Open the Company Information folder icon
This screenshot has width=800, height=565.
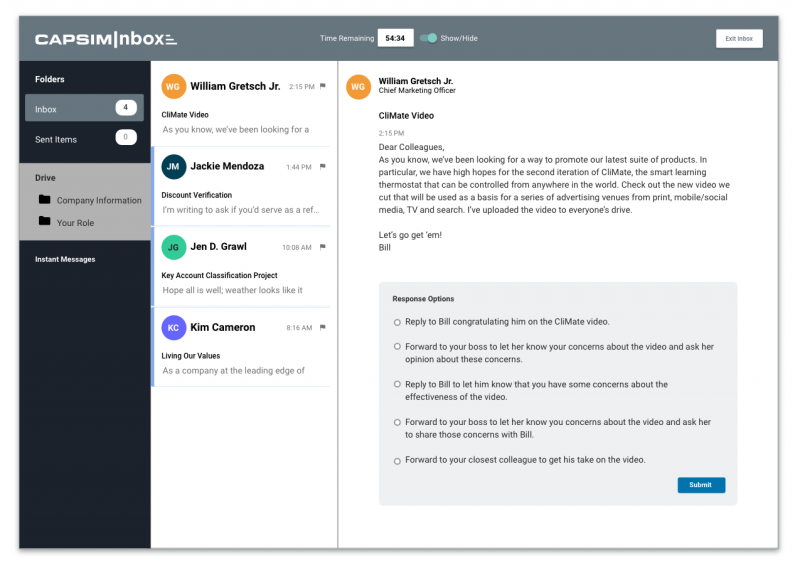(45, 199)
